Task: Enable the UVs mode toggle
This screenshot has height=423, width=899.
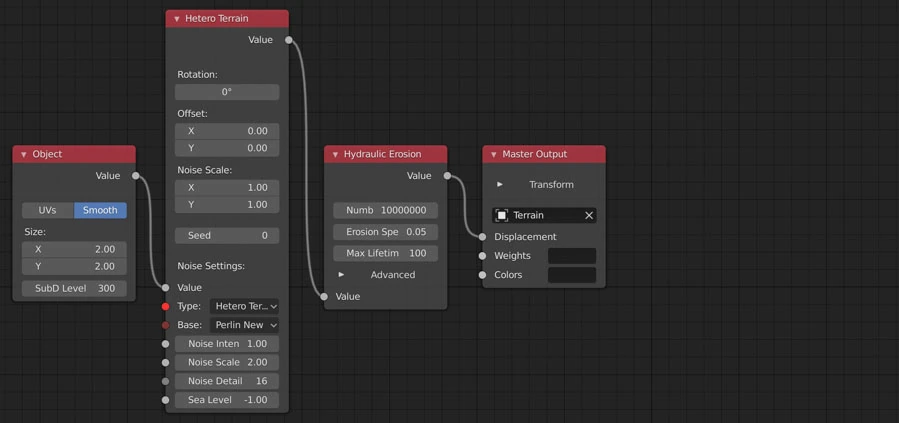Action: click(x=48, y=210)
